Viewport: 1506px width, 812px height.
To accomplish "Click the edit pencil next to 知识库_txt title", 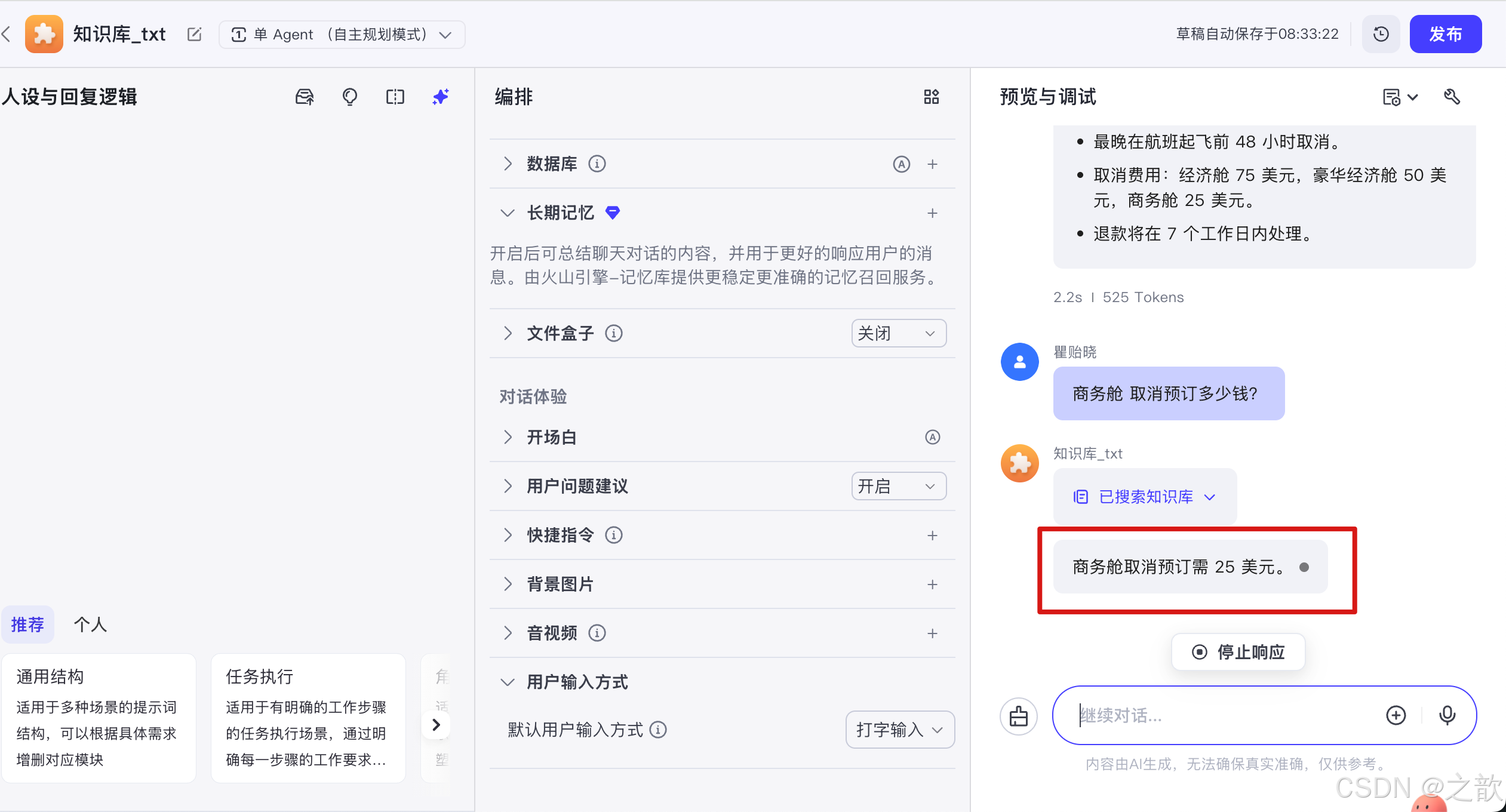I will coord(195,35).
